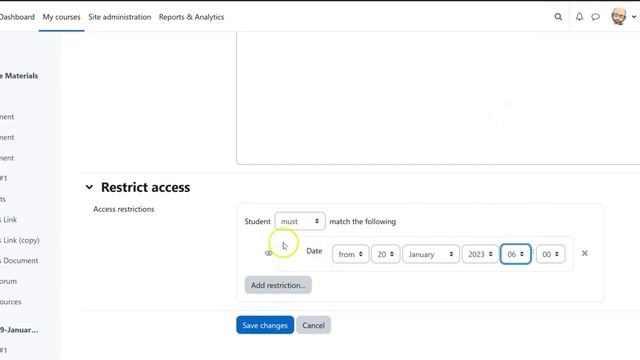Click the Restrict access heading

[145, 187]
